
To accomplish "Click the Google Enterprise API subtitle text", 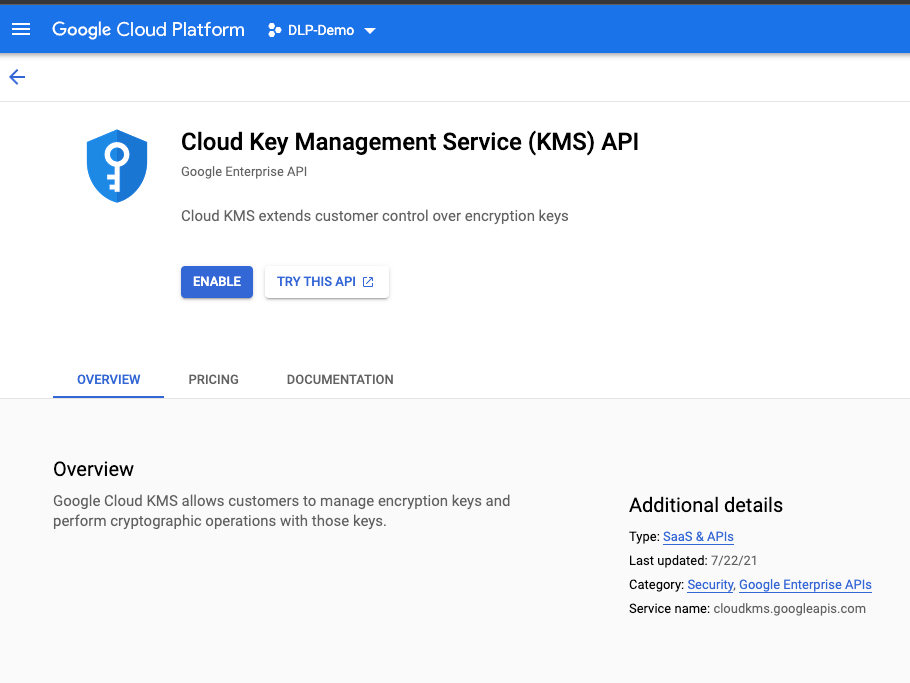I will coord(243,172).
